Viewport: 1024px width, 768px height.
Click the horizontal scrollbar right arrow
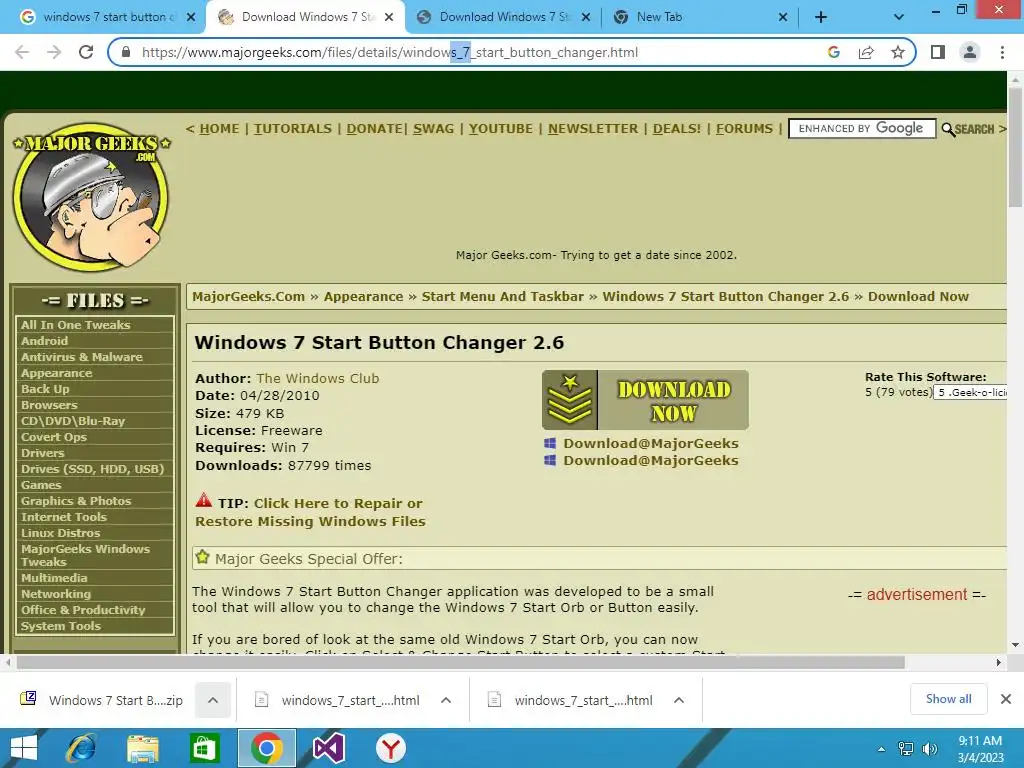click(x=999, y=662)
